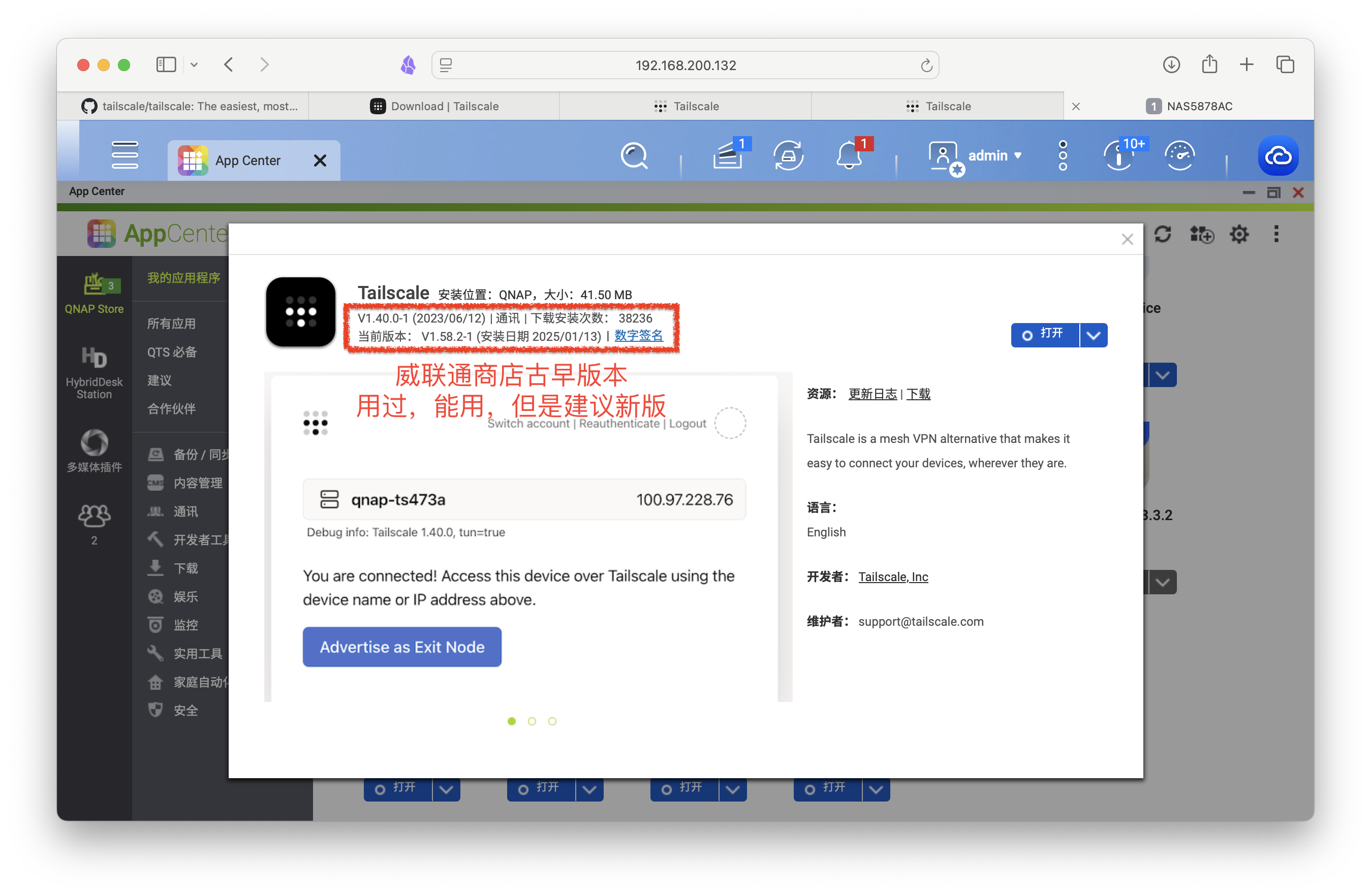Click the QTS search magnifier icon
Viewport: 1371px width, 896px height.
634,155
